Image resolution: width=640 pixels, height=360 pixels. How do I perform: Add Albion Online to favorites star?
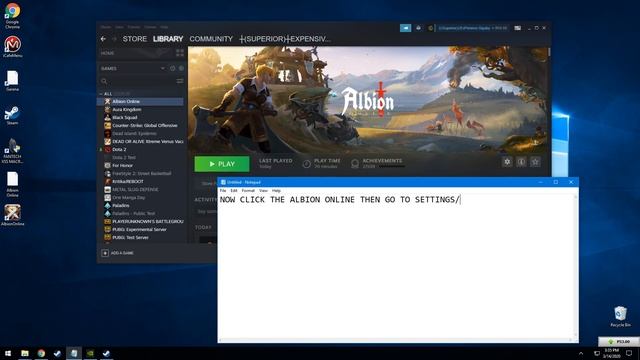pos(535,162)
